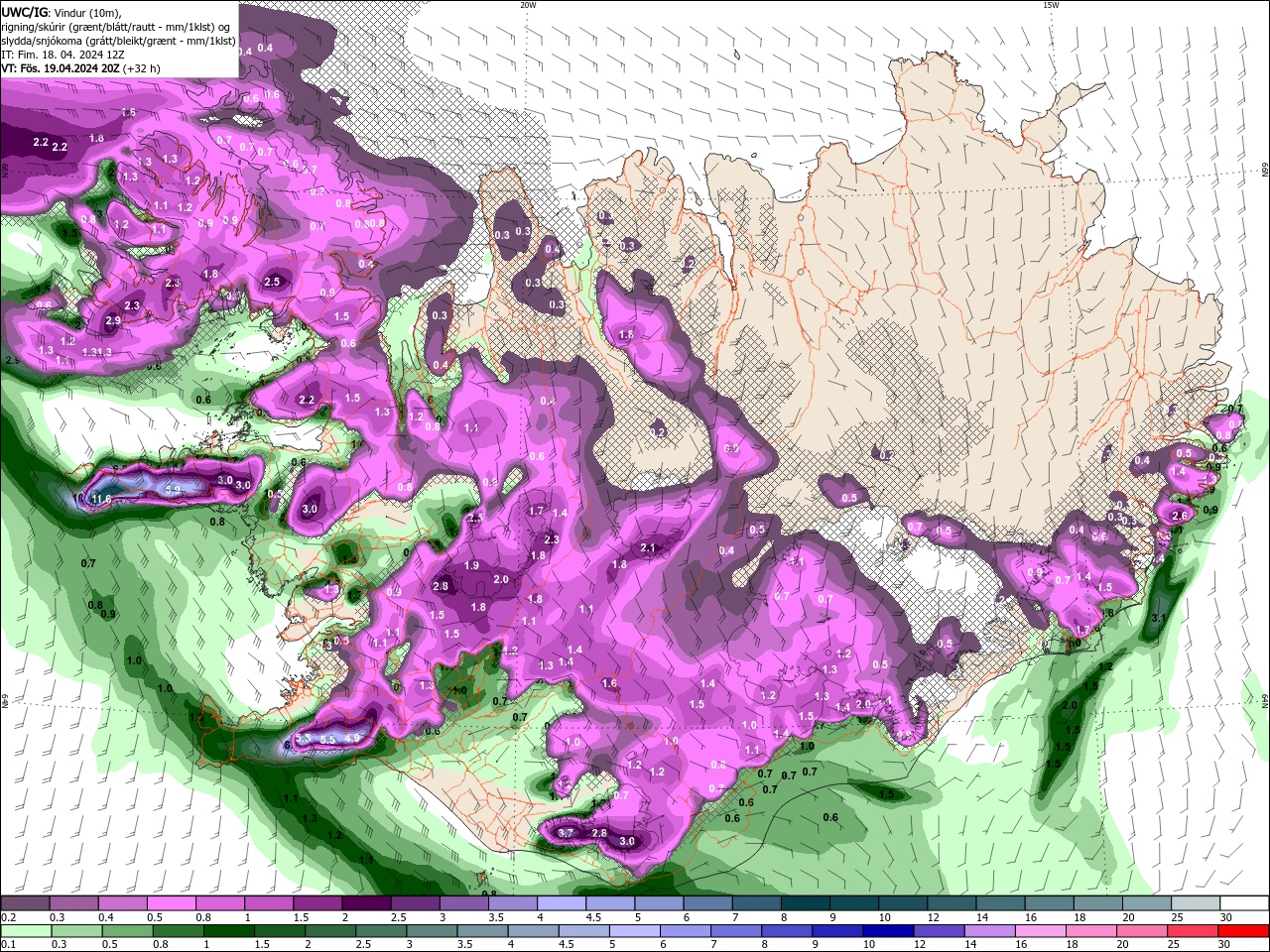Click the '20W' longitude label

click(x=528, y=5)
